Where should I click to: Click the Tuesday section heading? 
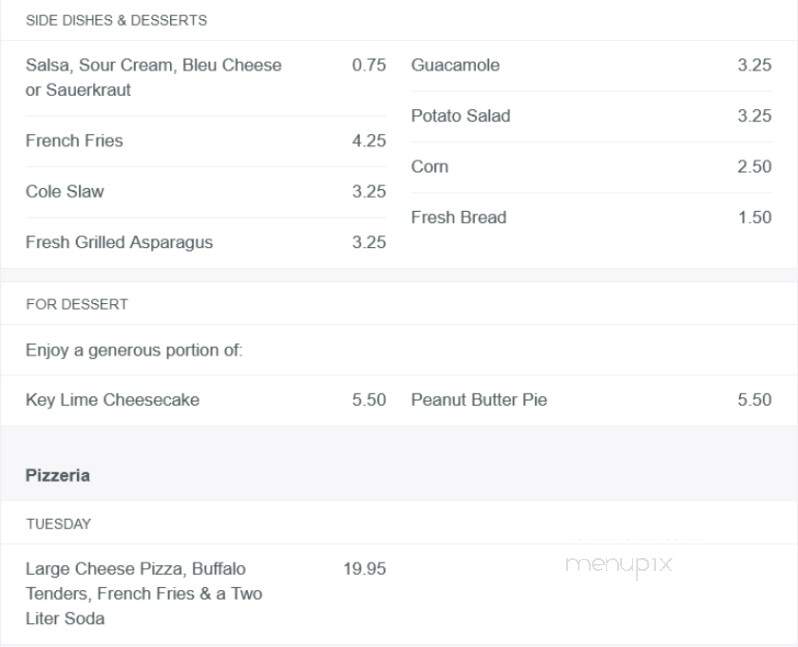[x=59, y=524]
